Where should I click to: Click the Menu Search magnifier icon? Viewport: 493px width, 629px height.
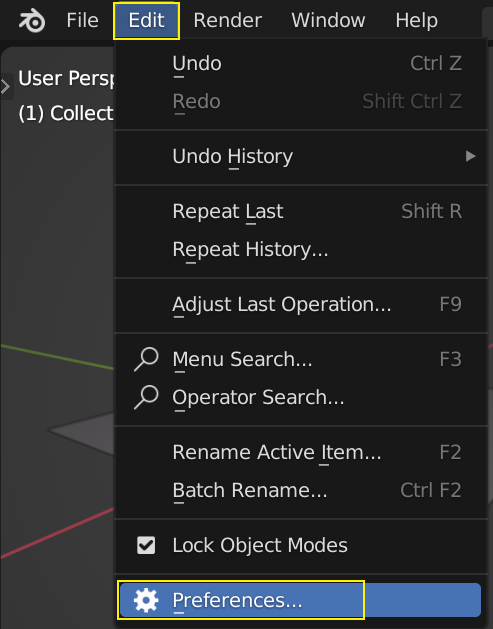coord(146,359)
